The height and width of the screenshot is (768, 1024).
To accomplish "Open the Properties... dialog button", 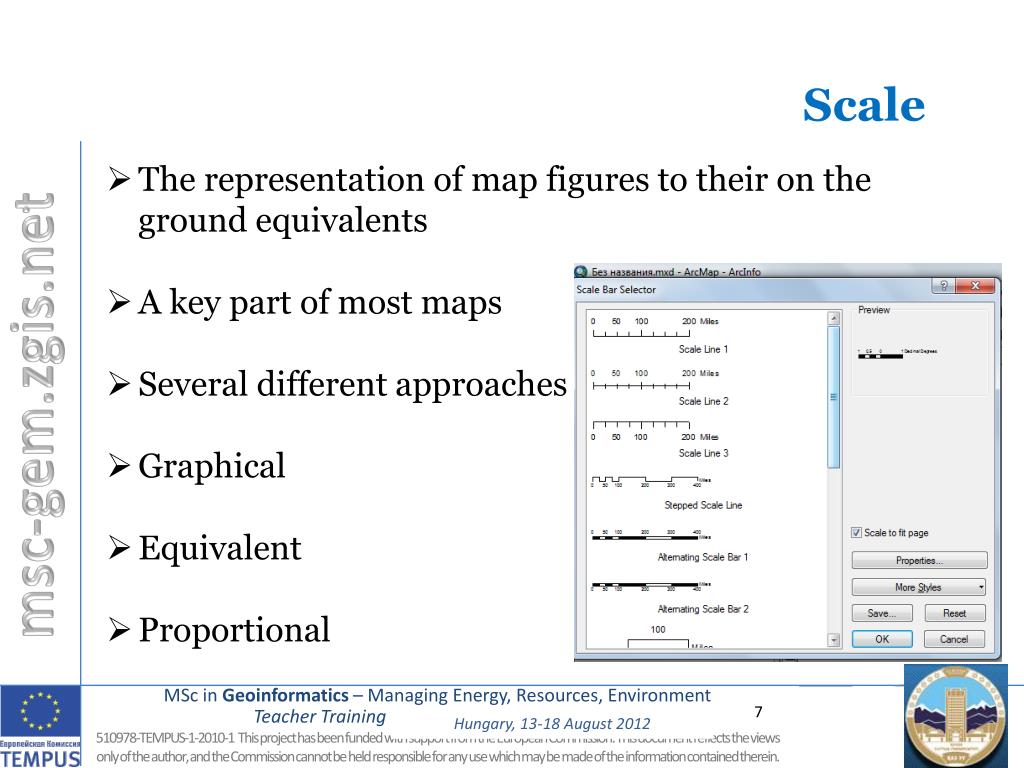I will [x=919, y=560].
